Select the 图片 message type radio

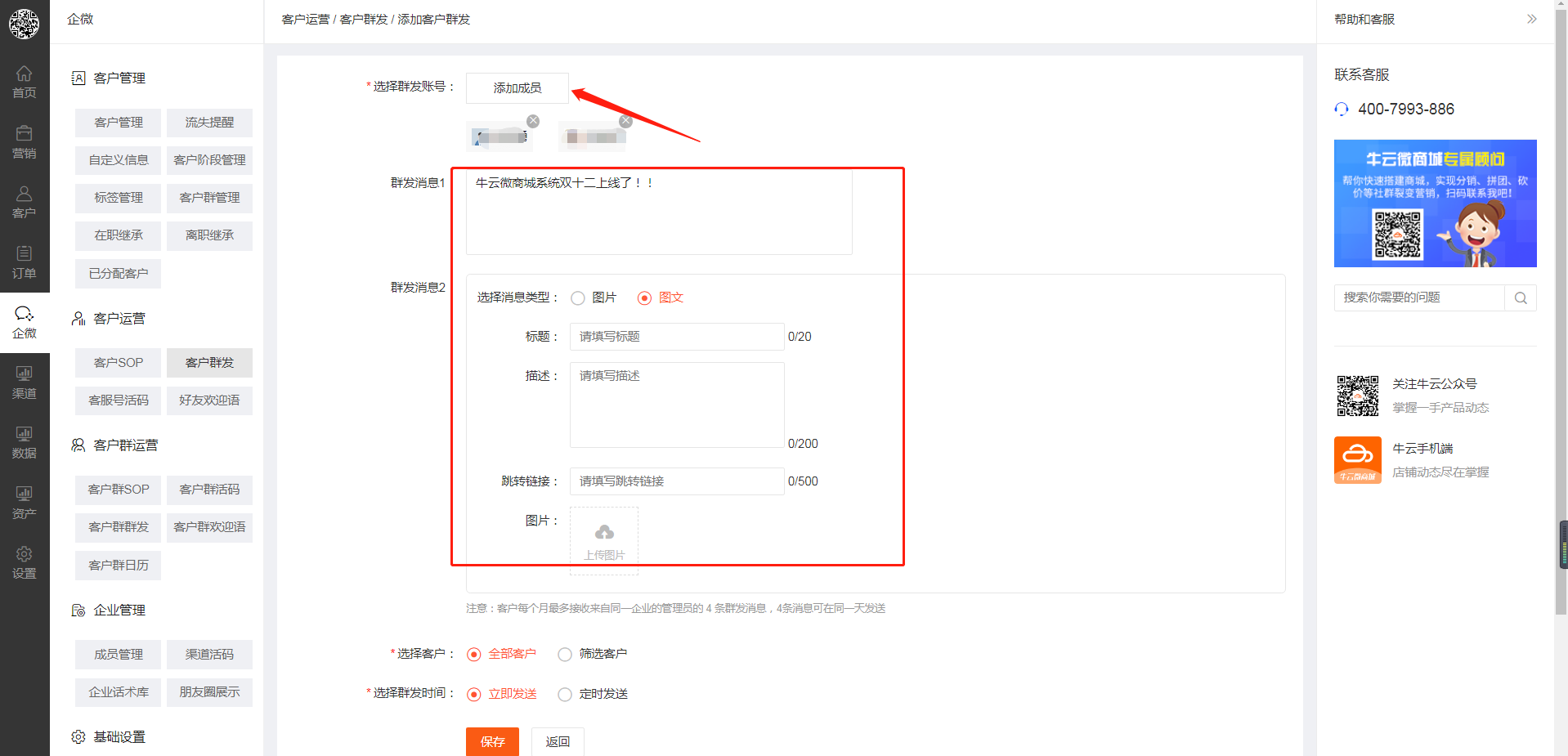[x=578, y=298]
